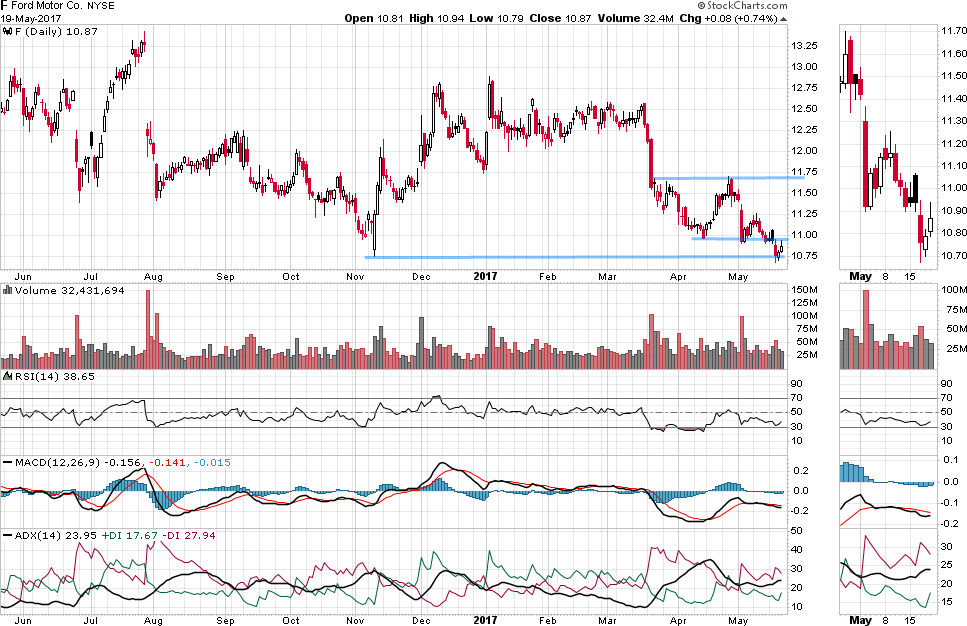Click the 12.00 price axis label
The width and height of the screenshot is (967, 626).
tap(804, 150)
